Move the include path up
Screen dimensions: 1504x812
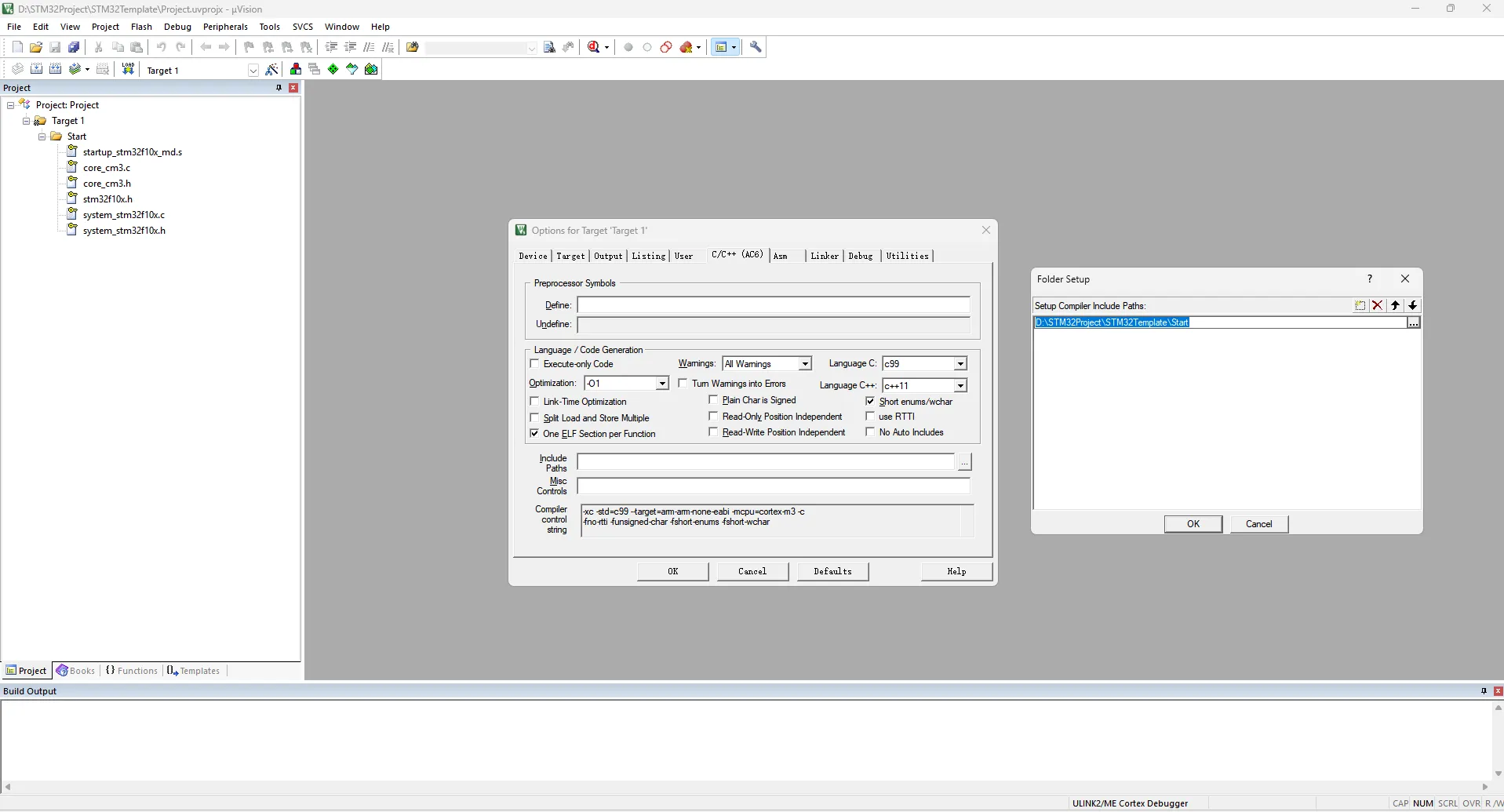tap(1395, 306)
